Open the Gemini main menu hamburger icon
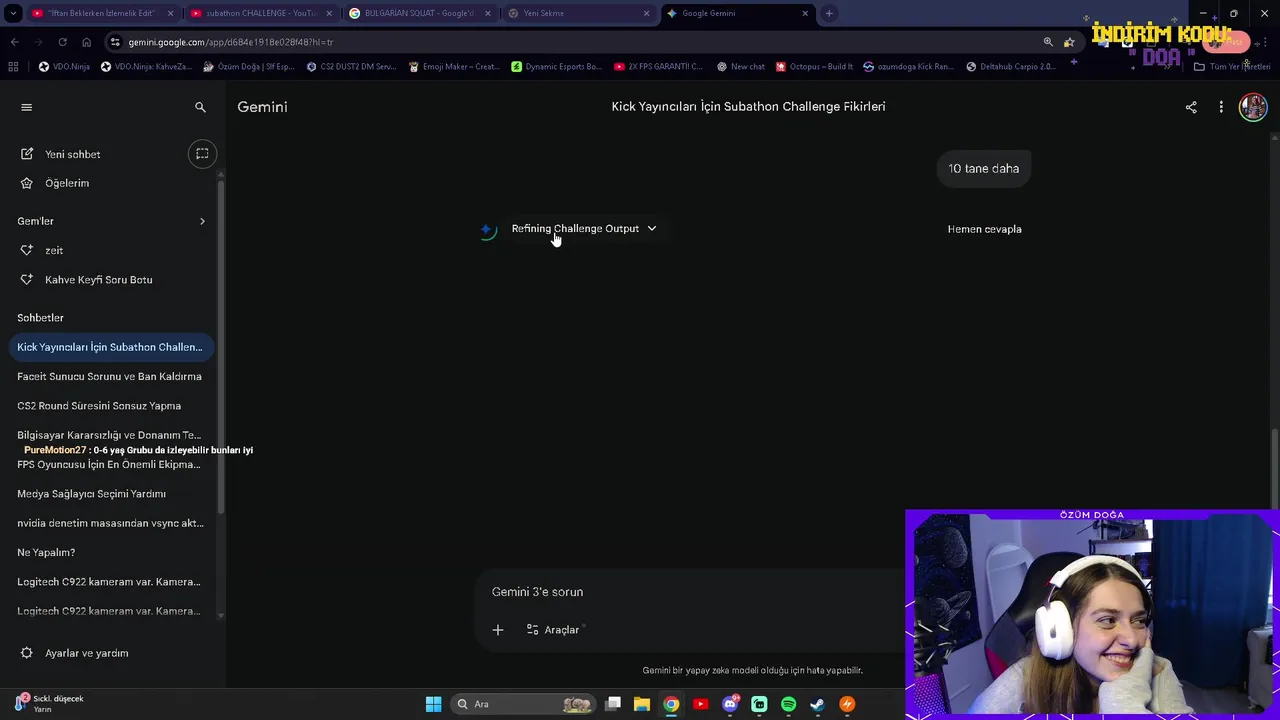The image size is (1280, 720). click(x=27, y=107)
